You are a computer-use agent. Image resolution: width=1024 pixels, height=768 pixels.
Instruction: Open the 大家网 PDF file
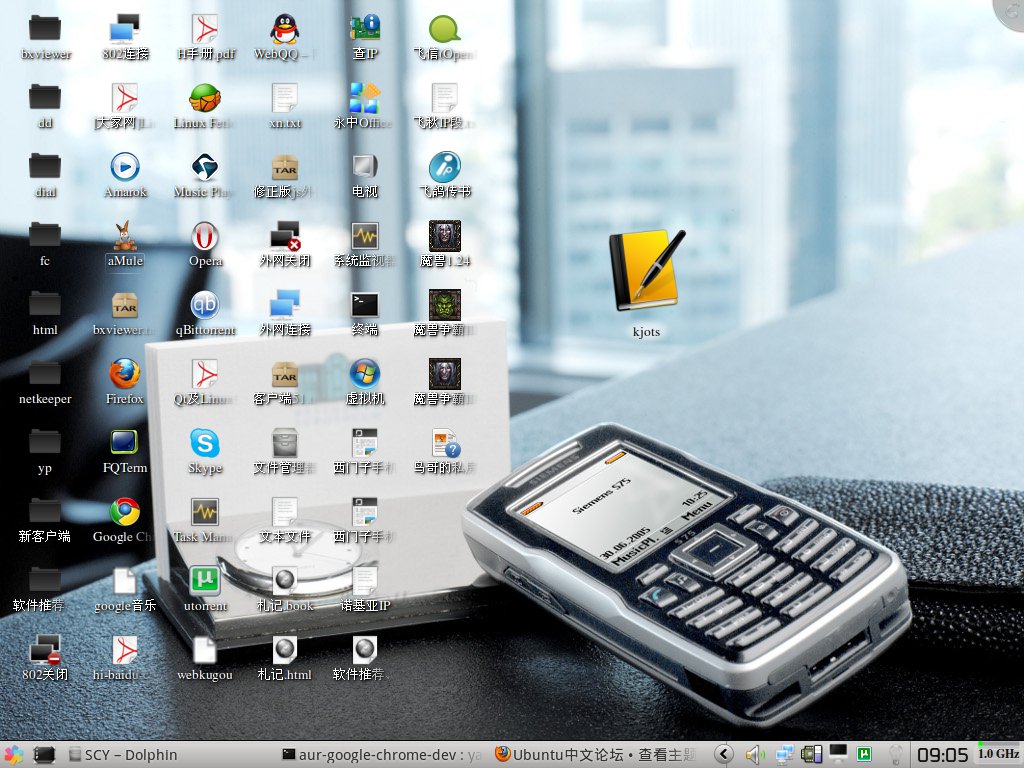pyautogui.click(x=125, y=99)
